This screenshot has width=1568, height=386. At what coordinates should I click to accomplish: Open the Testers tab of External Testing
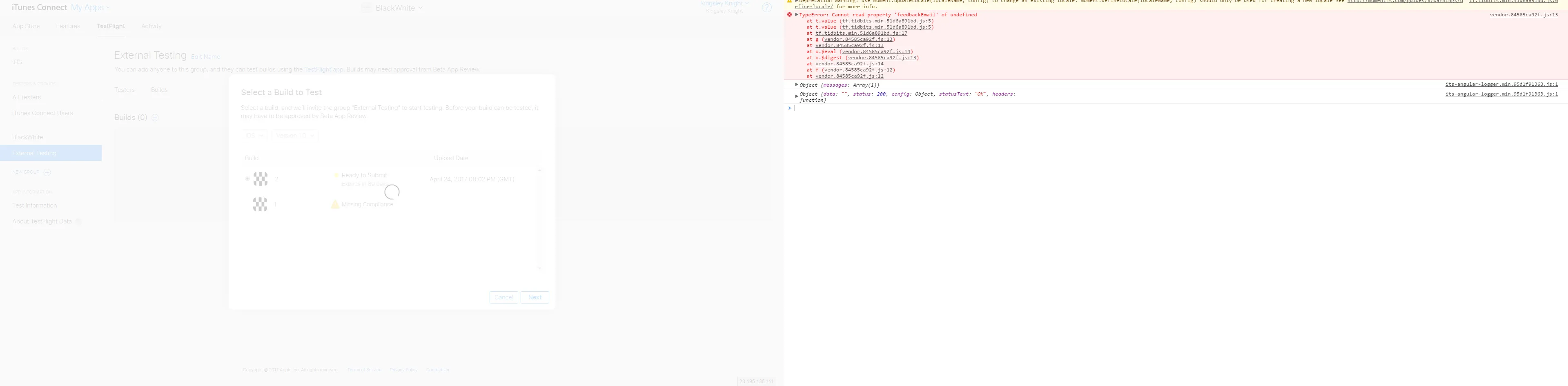(x=125, y=89)
